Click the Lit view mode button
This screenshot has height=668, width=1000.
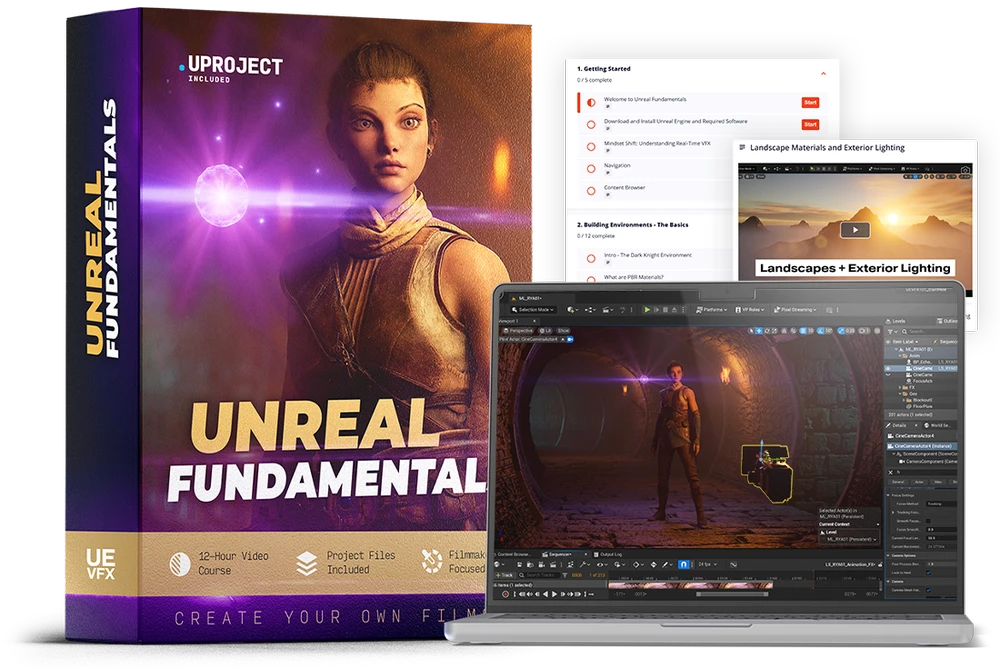(x=545, y=330)
